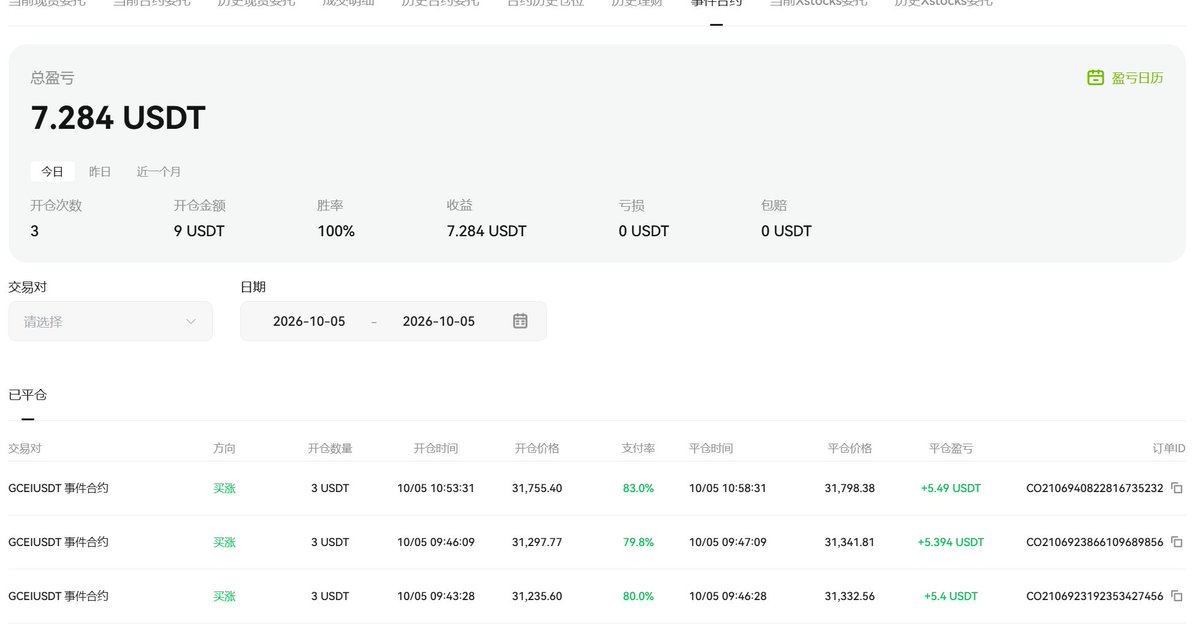The height and width of the screenshot is (643, 1200).
Task: Click the open price 31,297.77
Action: pyautogui.click(x=537, y=543)
